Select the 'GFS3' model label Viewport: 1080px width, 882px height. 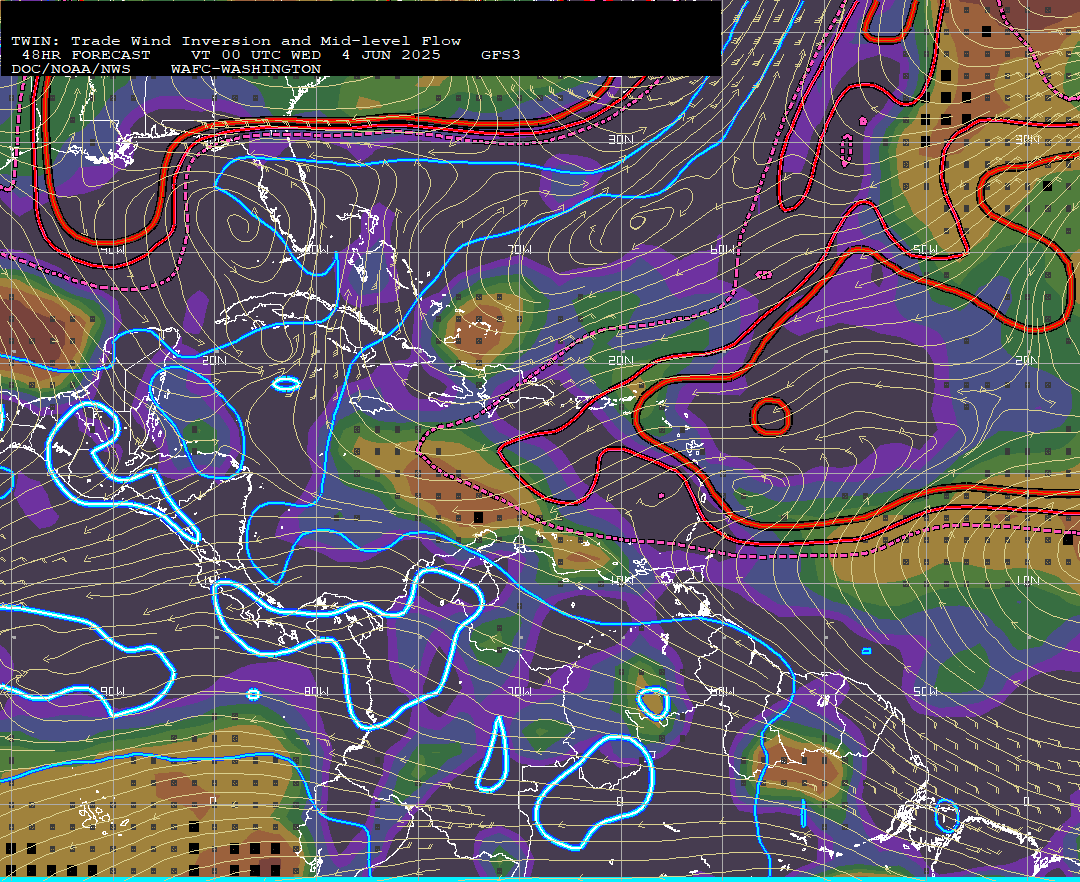[x=501, y=55]
